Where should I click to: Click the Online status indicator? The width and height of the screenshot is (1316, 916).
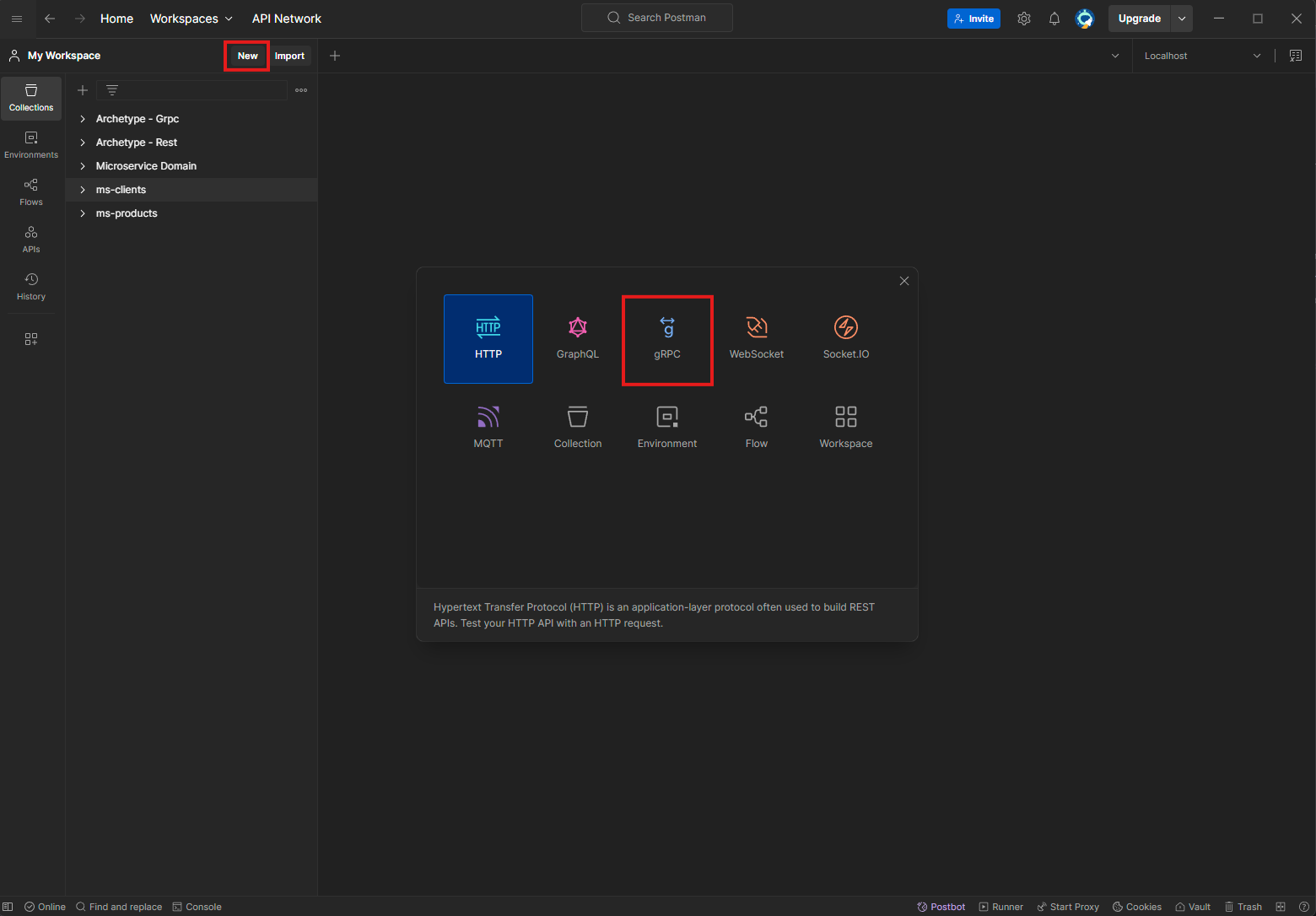[45, 907]
